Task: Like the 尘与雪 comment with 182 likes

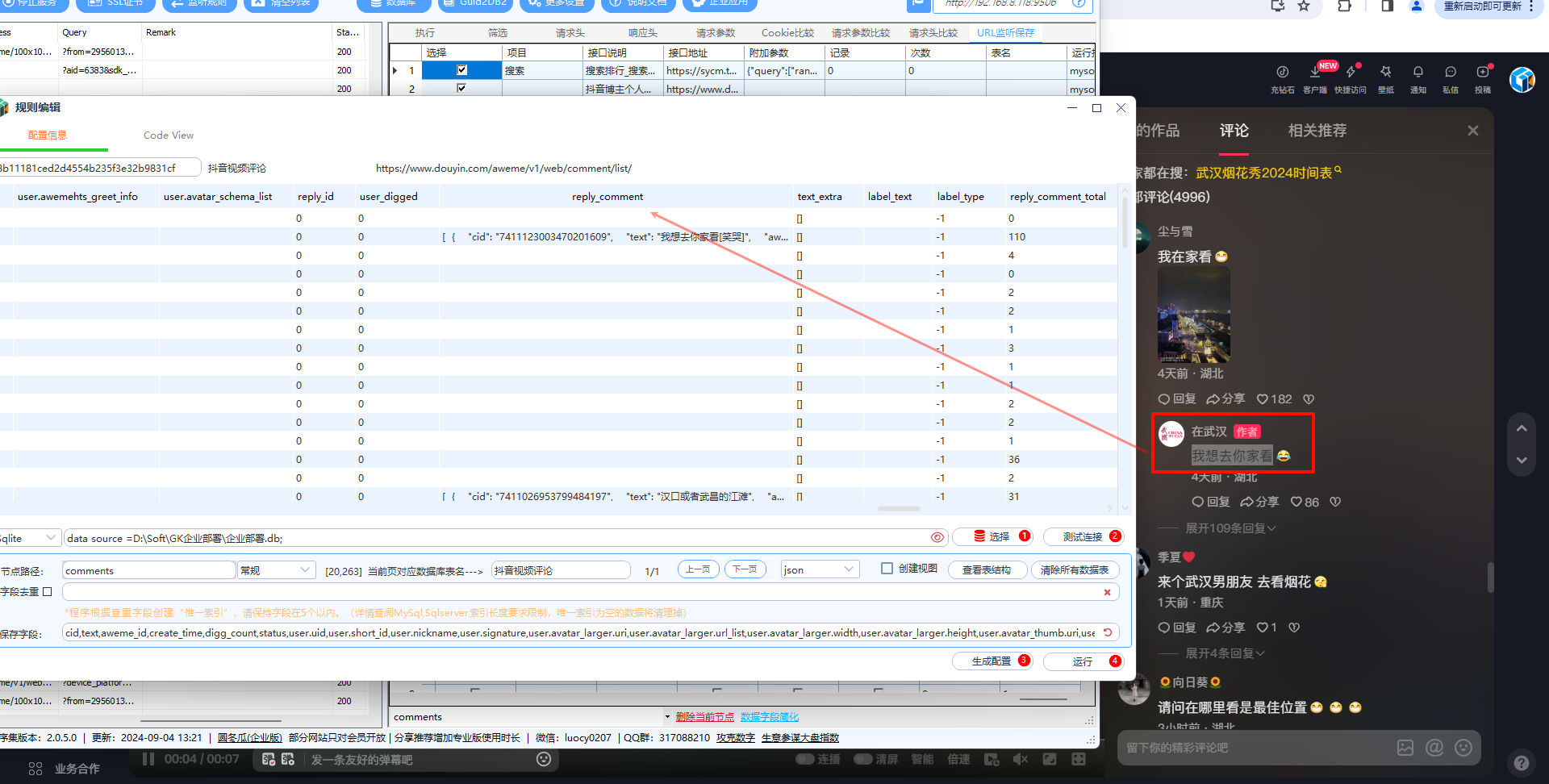Action: click(x=1263, y=399)
